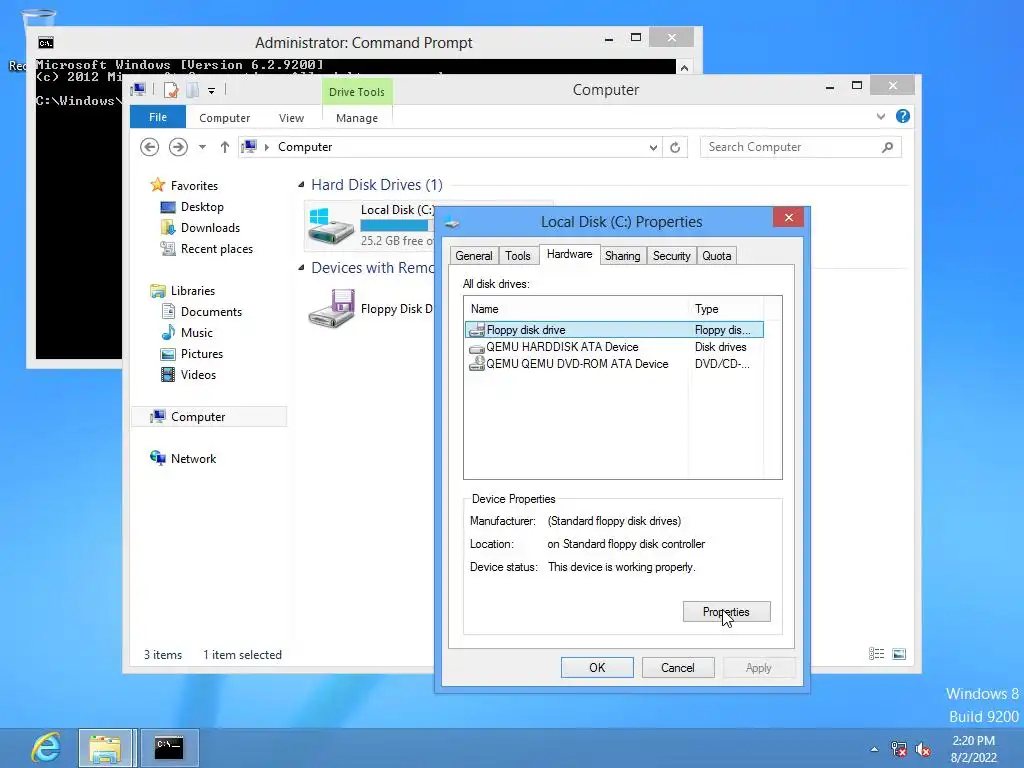Viewport: 1024px width, 768px height.
Task: Switch to the Security tab
Action: [671, 255]
